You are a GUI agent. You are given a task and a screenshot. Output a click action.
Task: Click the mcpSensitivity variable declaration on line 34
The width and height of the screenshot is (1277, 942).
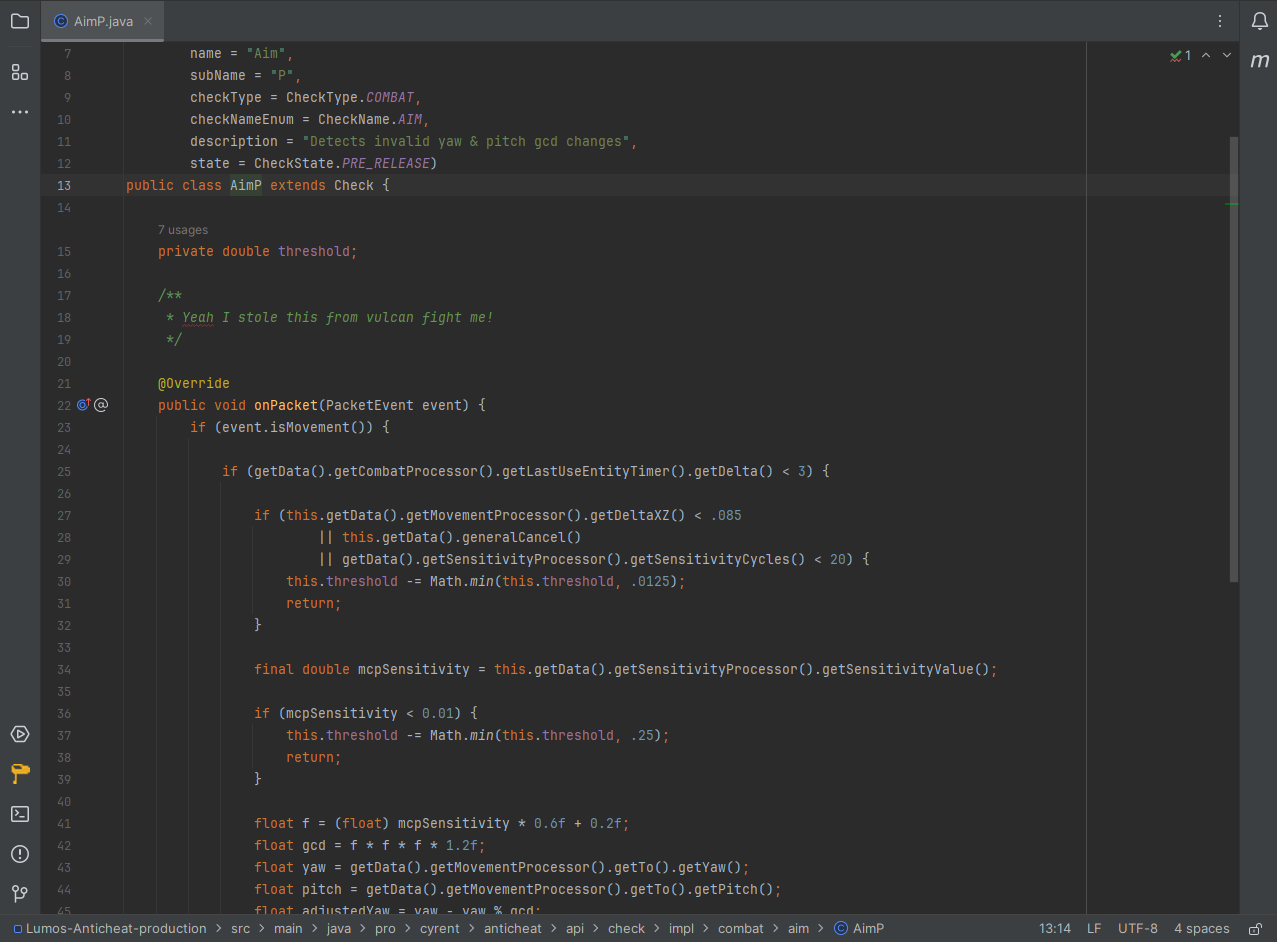click(x=414, y=669)
